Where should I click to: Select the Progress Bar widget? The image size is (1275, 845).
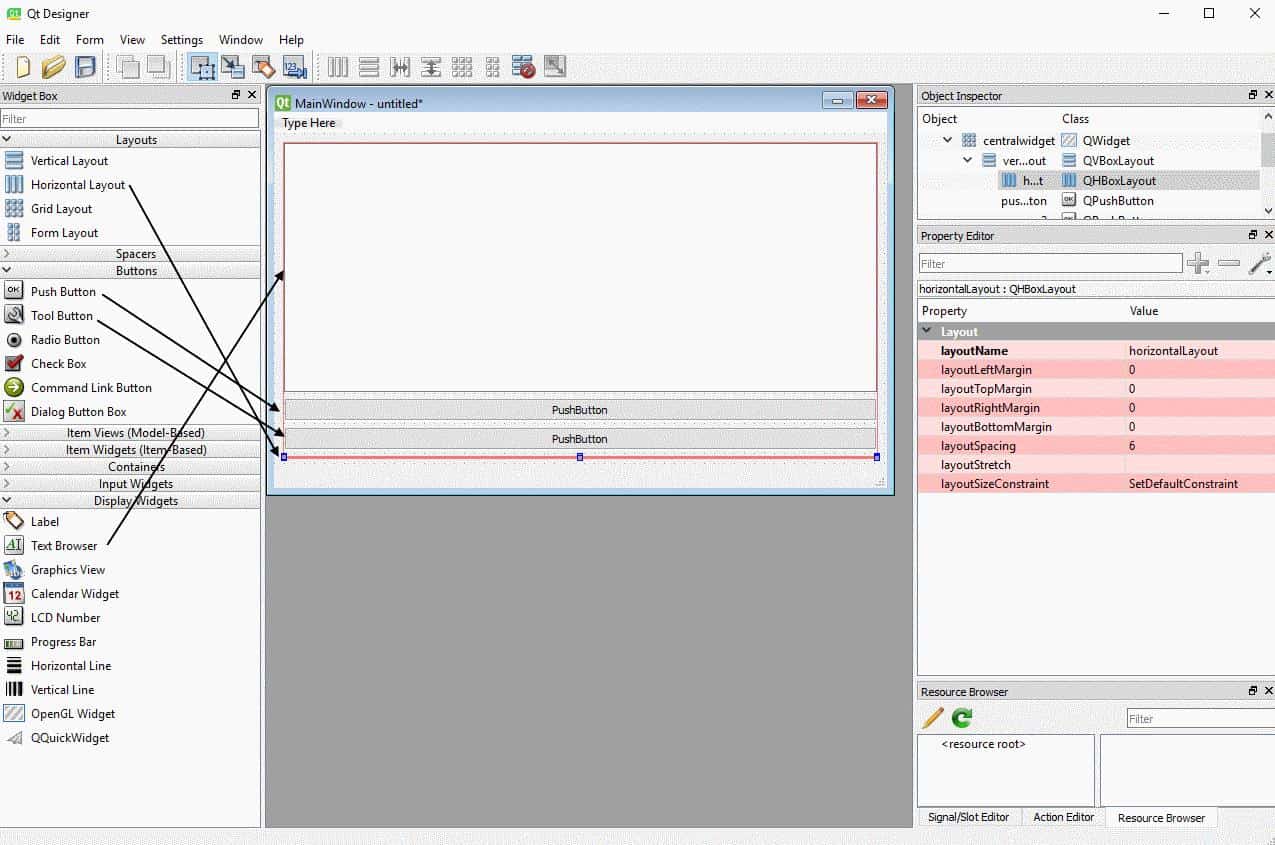point(63,642)
